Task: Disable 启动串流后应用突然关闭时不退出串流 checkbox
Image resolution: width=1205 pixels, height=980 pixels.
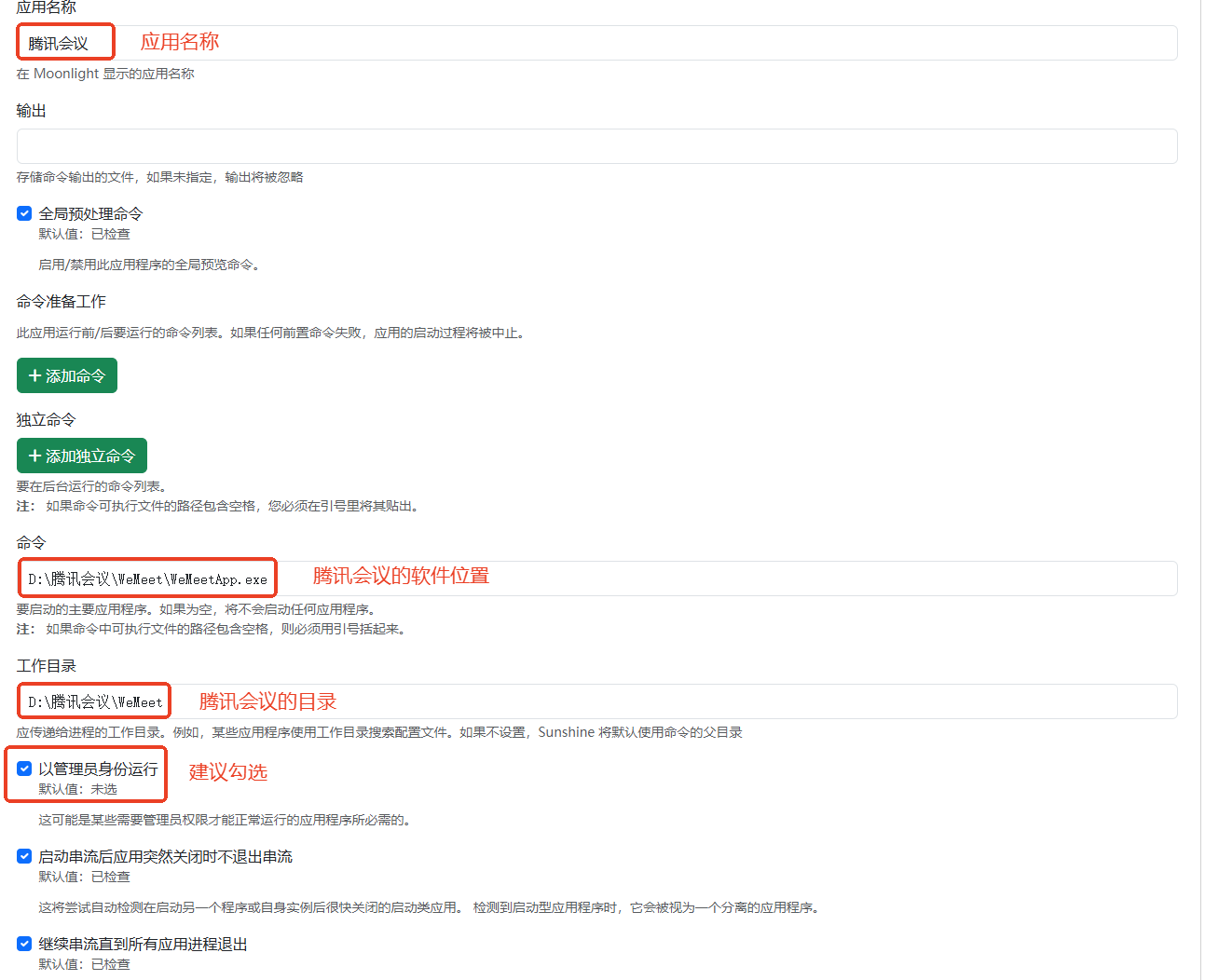Action: coord(24,856)
